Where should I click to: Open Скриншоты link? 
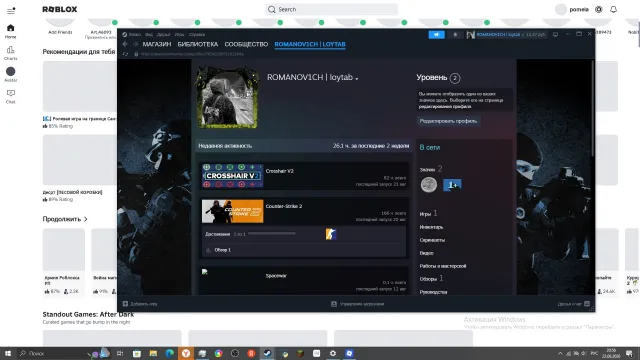(x=432, y=240)
